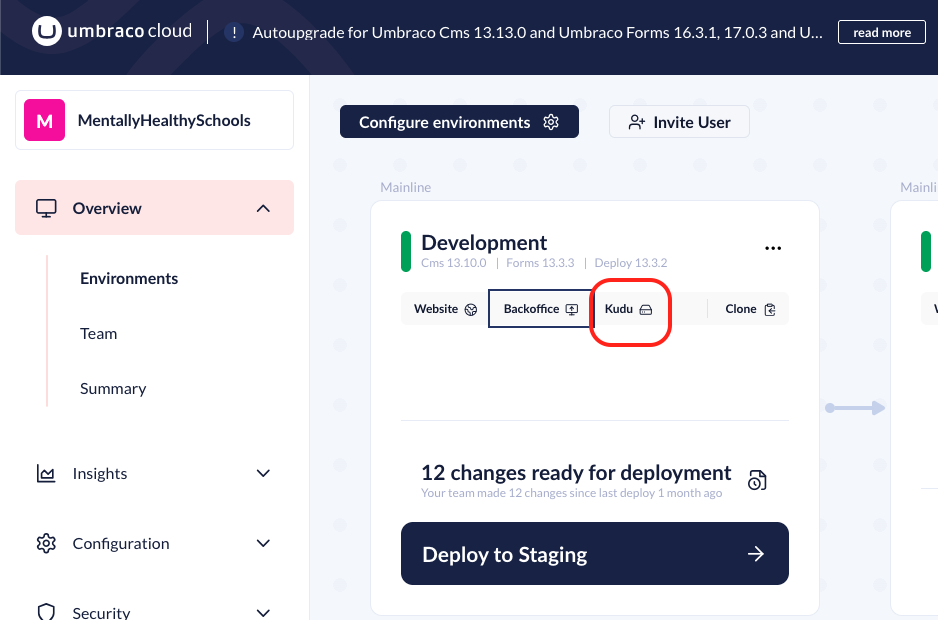
Task: Open the Summary page
Action: pos(113,389)
